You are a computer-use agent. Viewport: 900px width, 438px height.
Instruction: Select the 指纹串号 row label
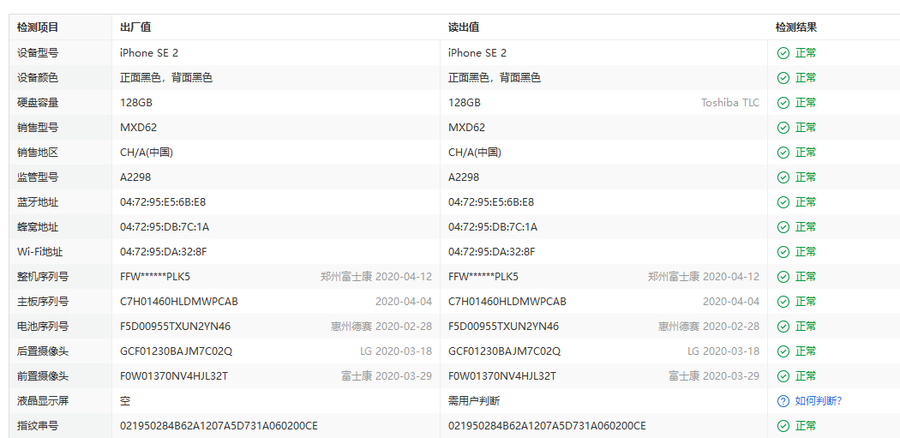[38, 426]
